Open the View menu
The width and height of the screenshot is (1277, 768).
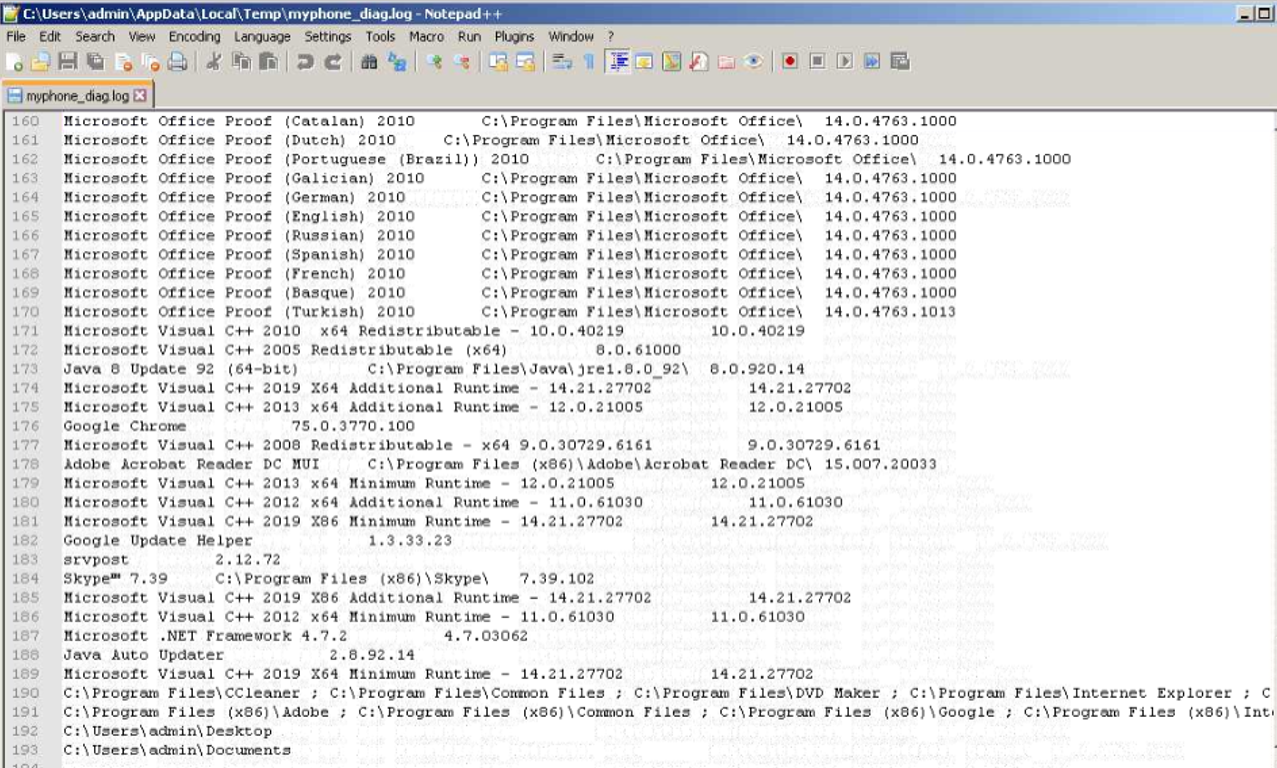(142, 36)
